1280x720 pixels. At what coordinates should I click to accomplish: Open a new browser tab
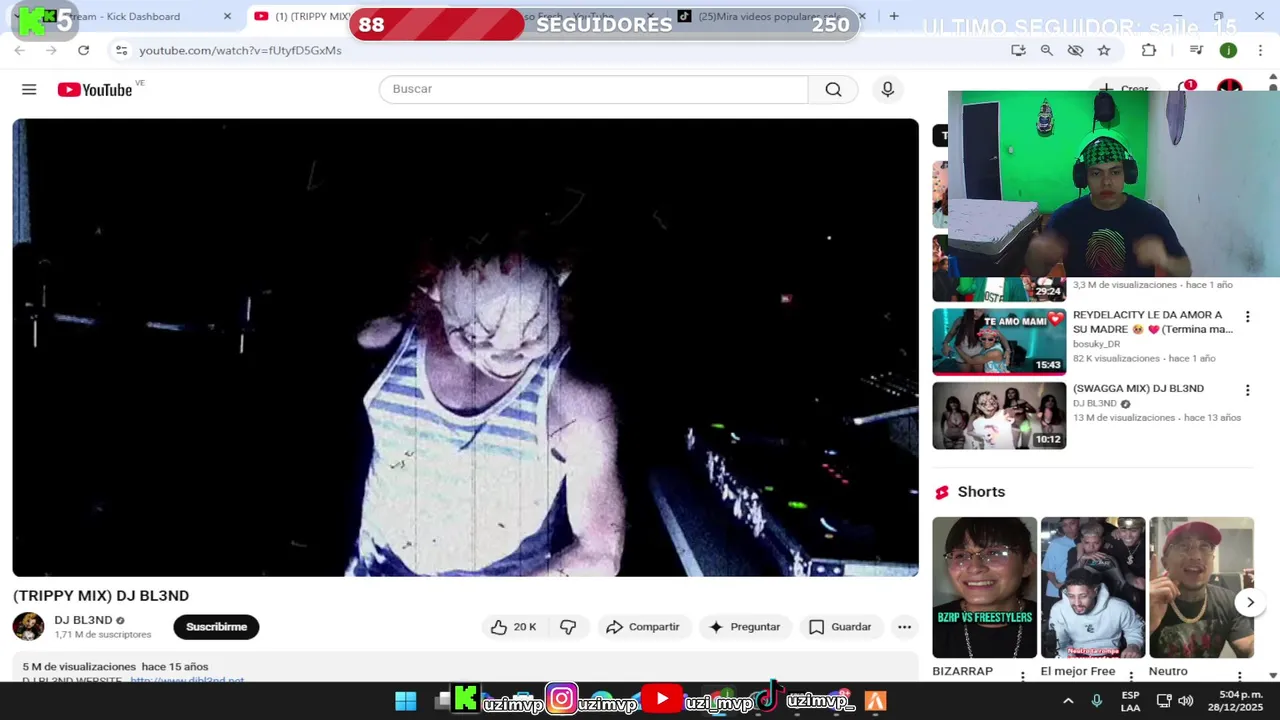894,16
